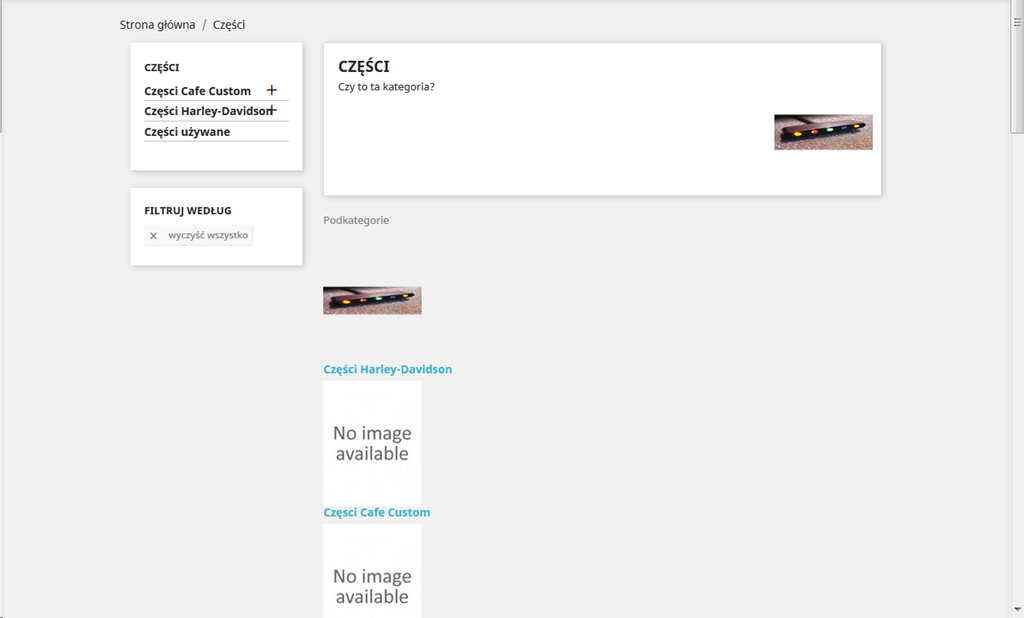Click the scrollbar down arrow

[1017, 610]
